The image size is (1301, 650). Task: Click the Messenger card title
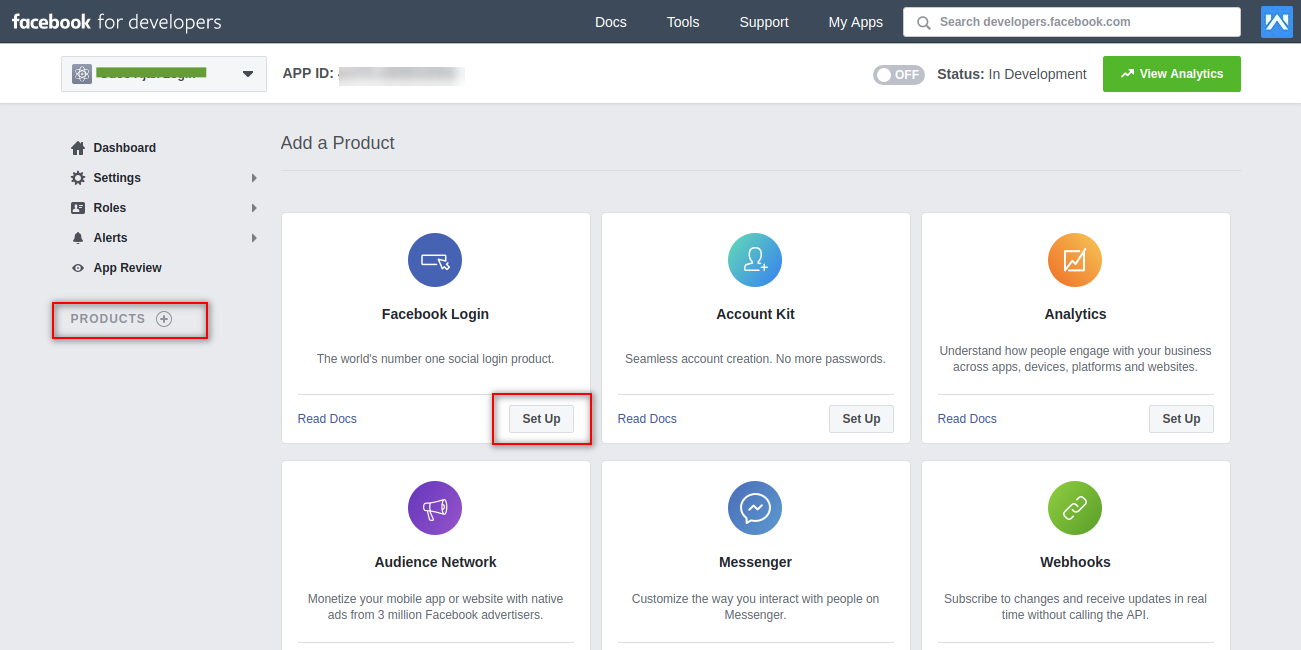755,562
